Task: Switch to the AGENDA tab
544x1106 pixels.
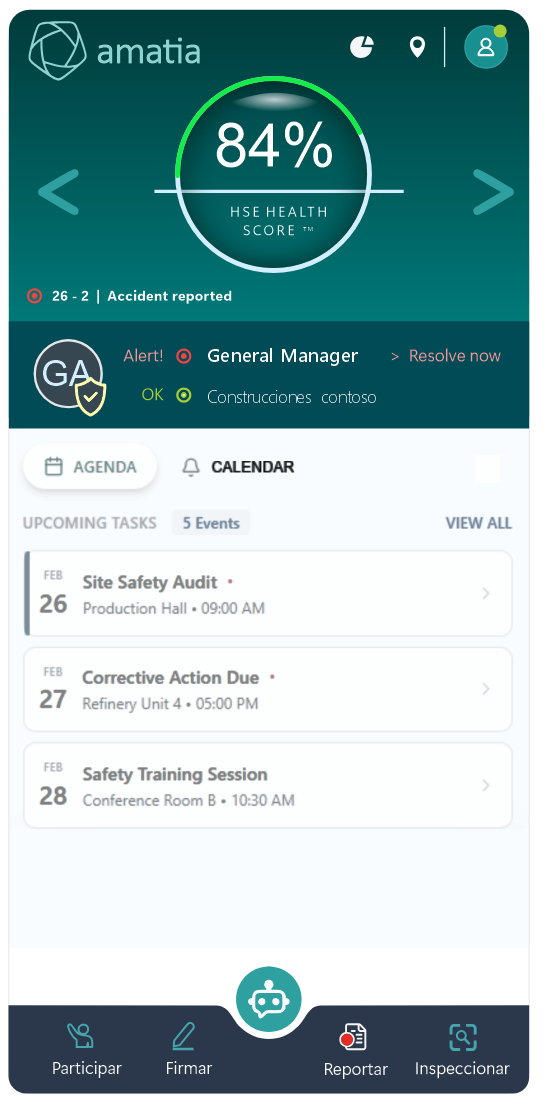Action: pos(90,467)
